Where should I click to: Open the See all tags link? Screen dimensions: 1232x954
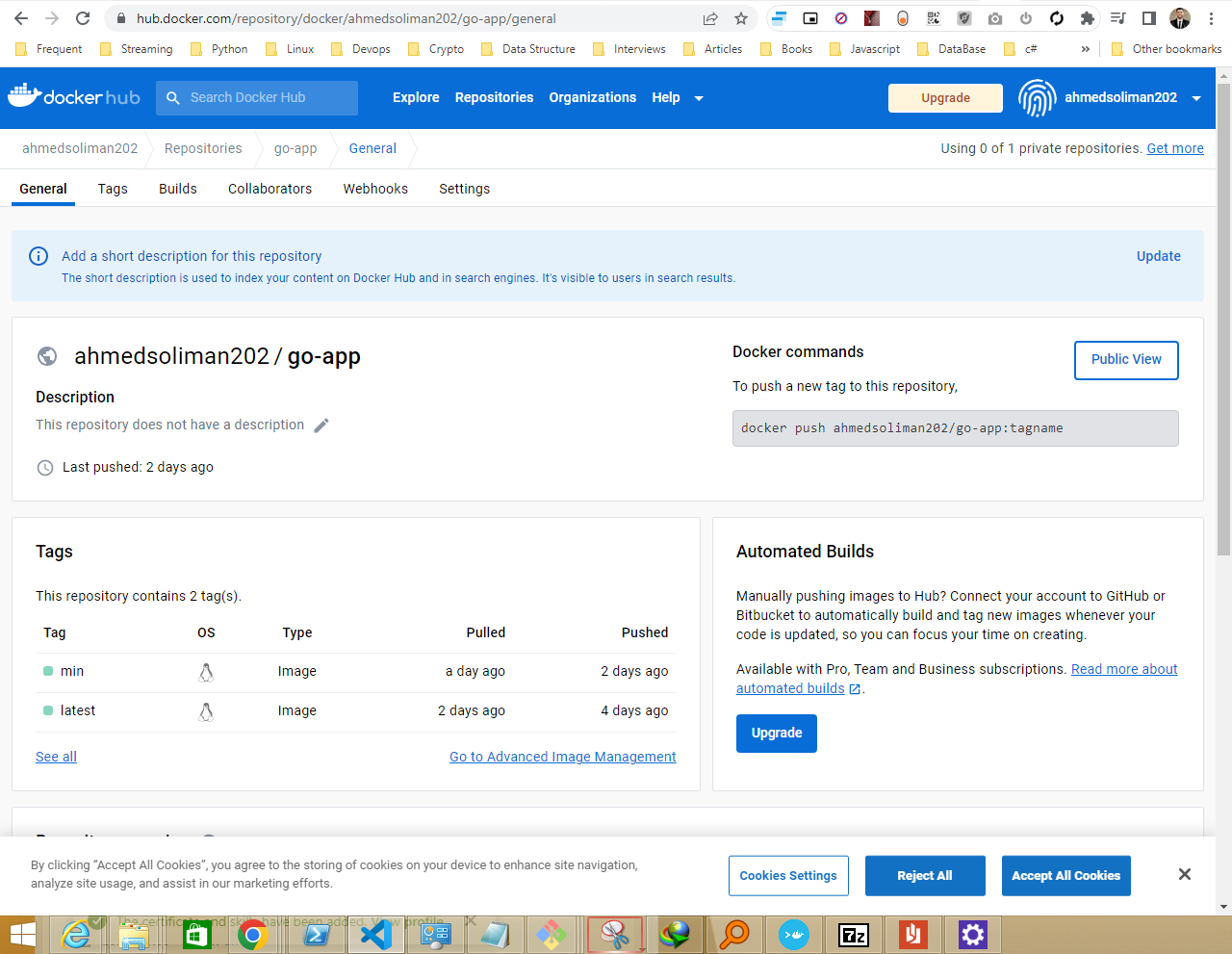tap(56, 757)
